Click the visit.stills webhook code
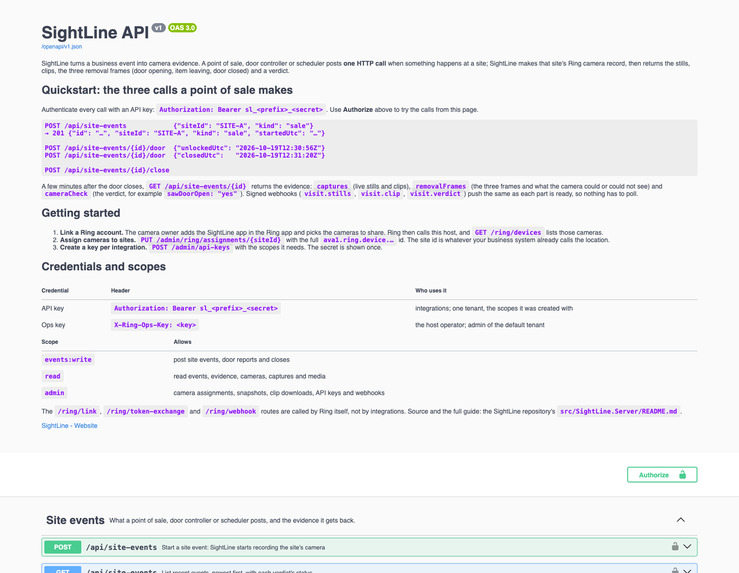The image size is (739, 573). pyautogui.click(x=328, y=194)
